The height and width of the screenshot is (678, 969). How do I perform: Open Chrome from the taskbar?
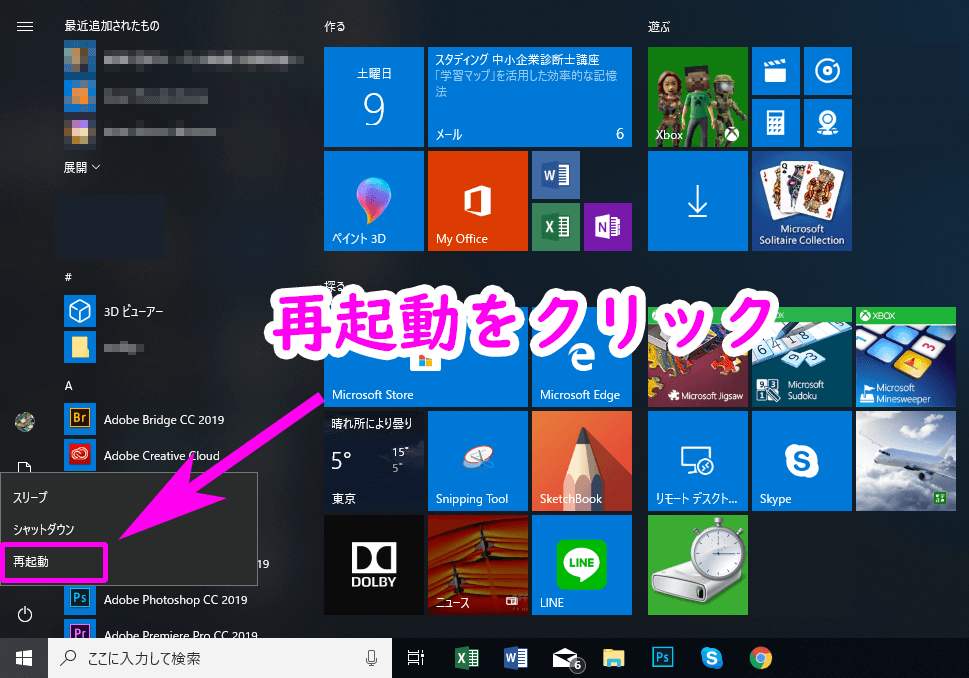point(761,658)
